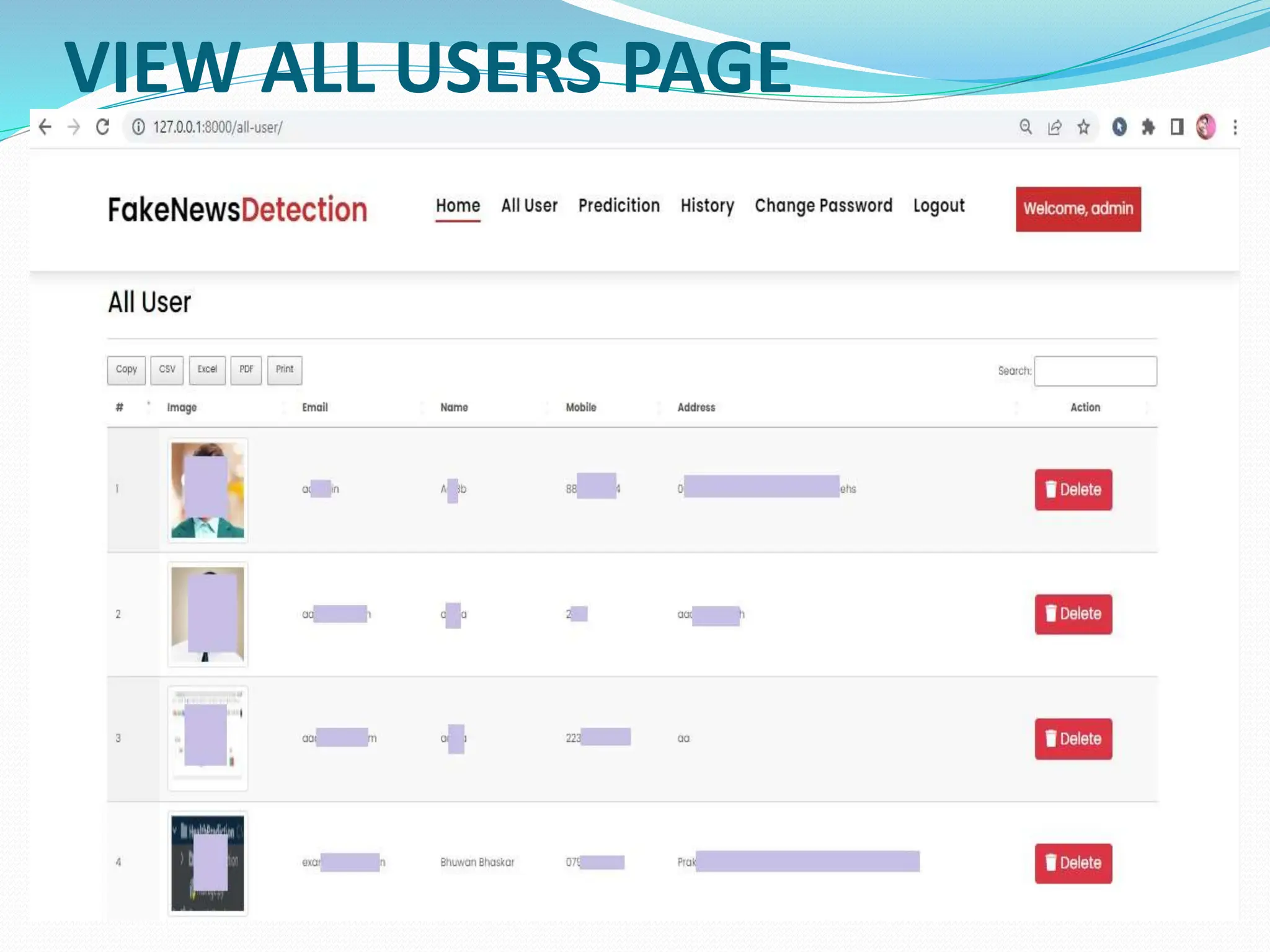1270x952 pixels.
Task: Open the Predicition nav item
Action: coord(619,206)
